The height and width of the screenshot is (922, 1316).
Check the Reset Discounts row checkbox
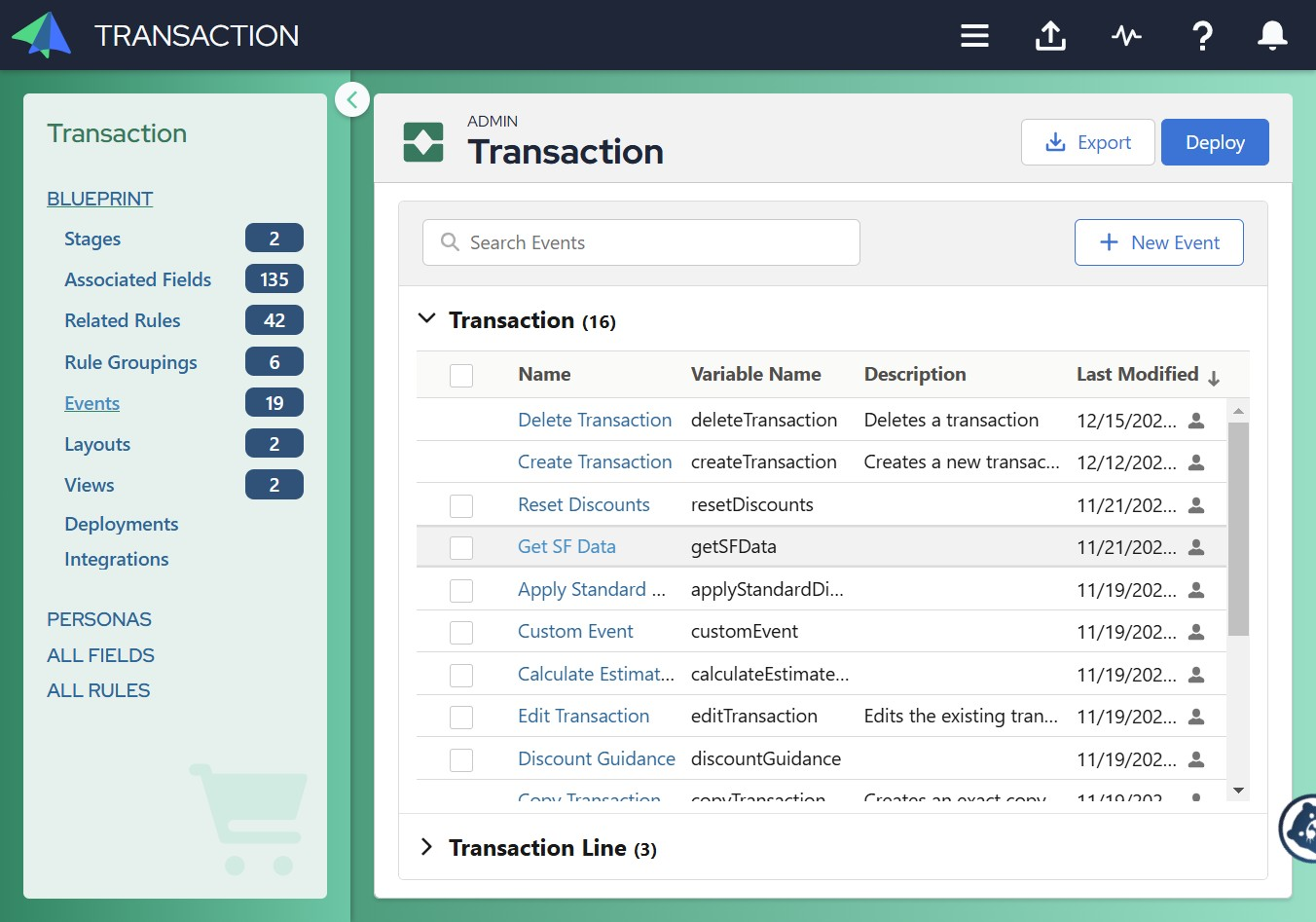coord(461,506)
